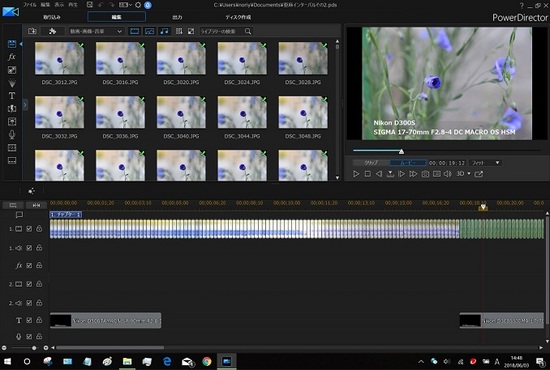
Task: Toggle enable checkbox for title track
Action: tap(29, 320)
